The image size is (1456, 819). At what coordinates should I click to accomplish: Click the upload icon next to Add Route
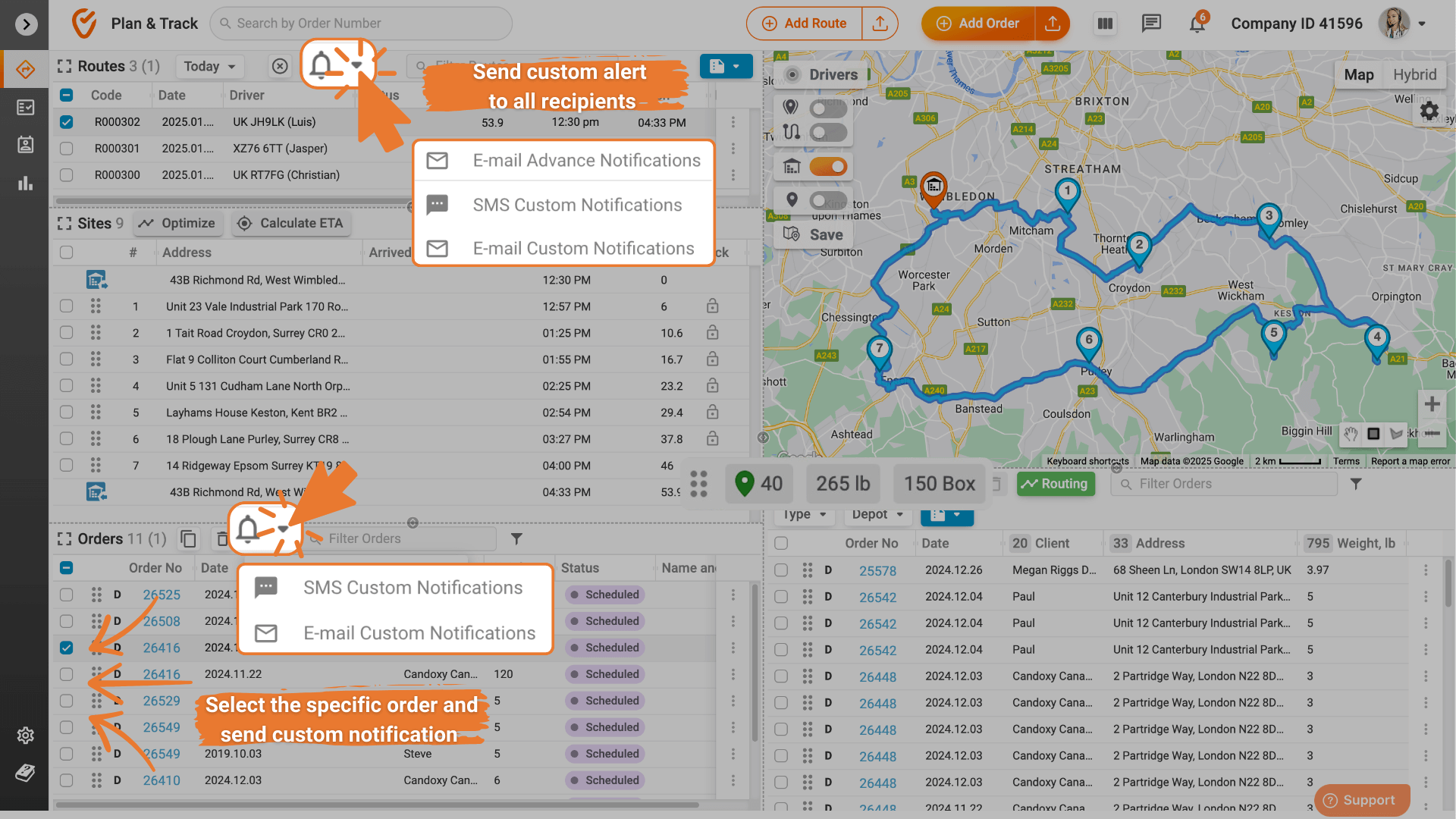click(x=880, y=24)
